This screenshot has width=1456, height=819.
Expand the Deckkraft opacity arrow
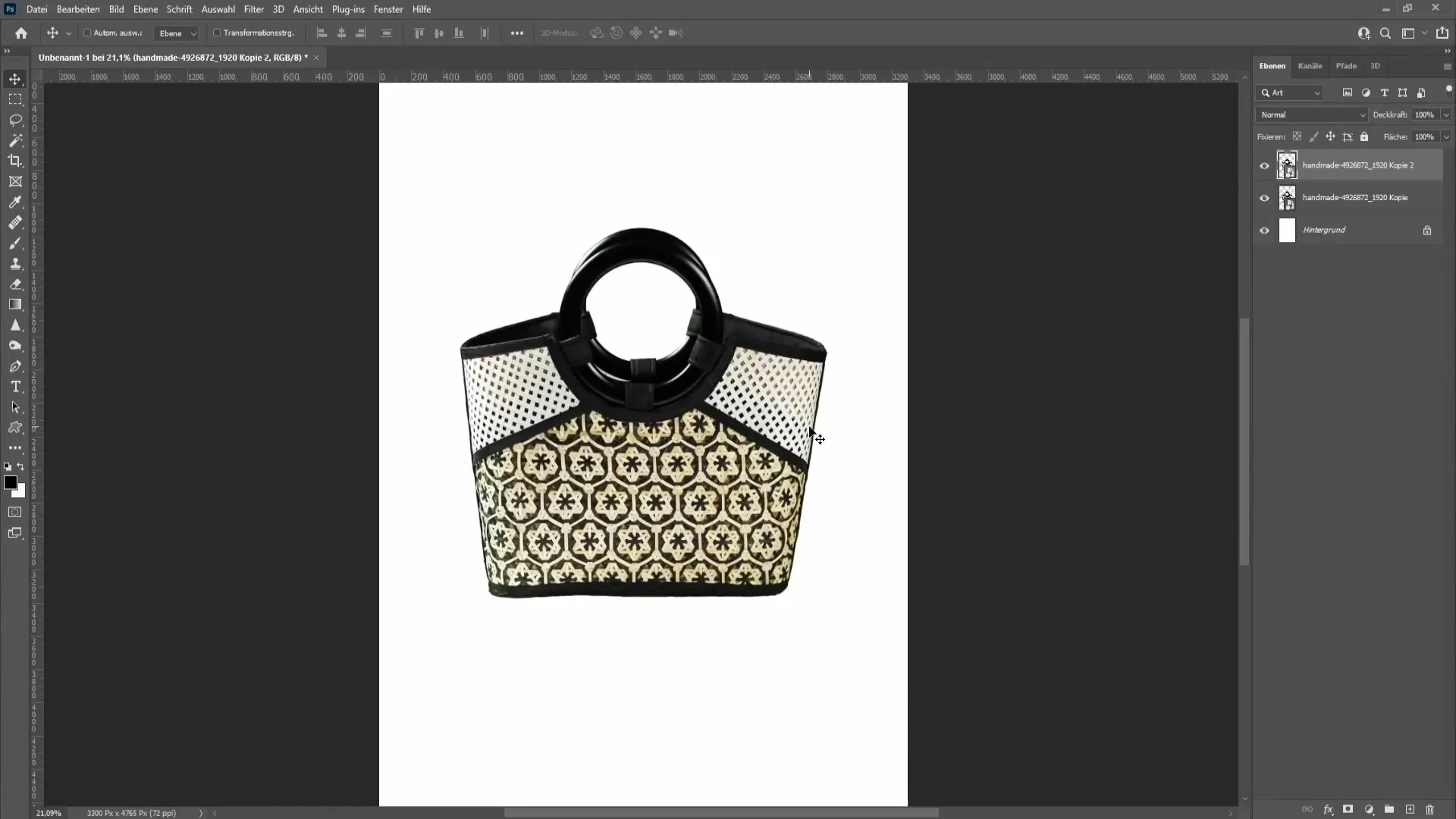point(1446,115)
